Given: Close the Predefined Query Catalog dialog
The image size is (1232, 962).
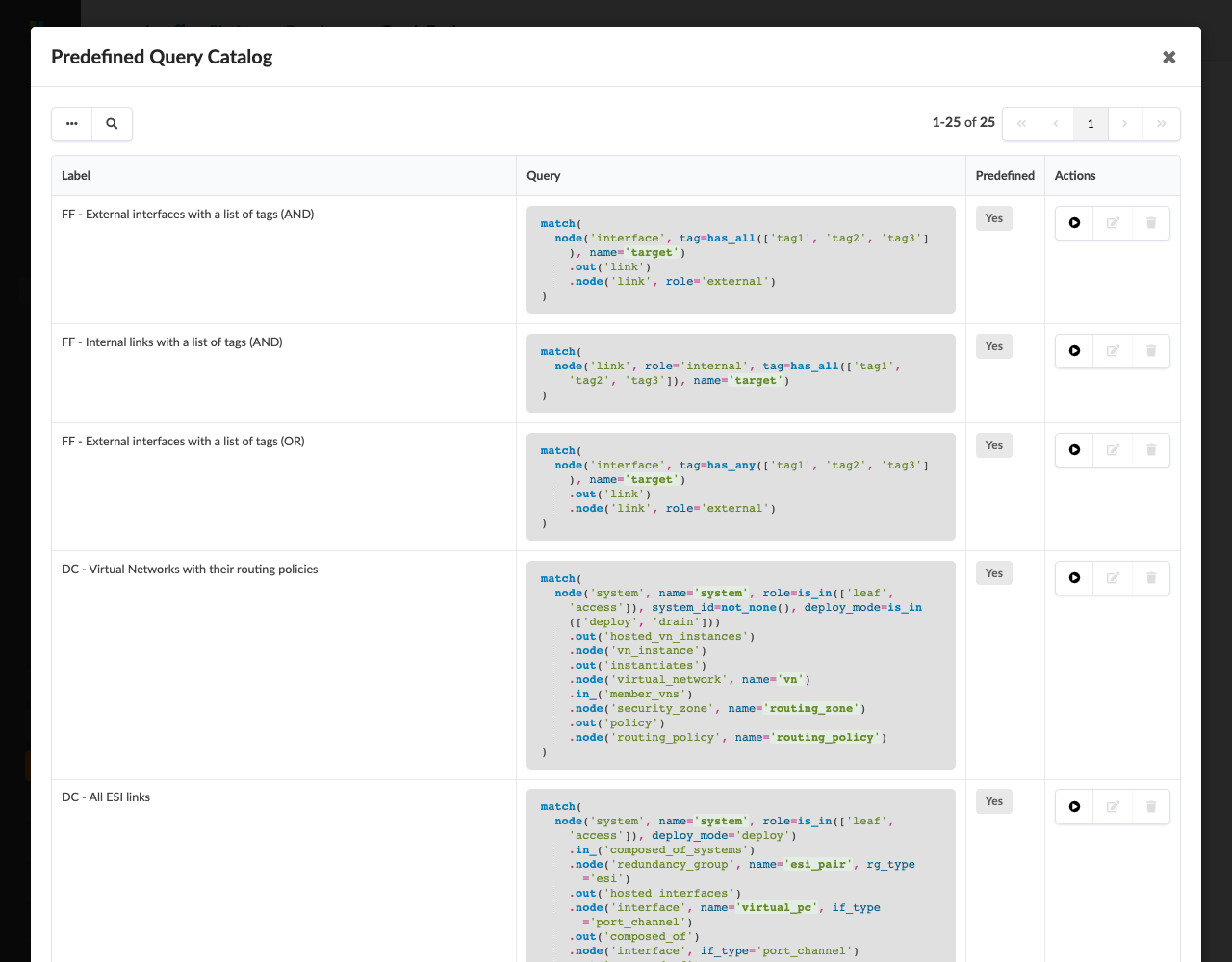Looking at the screenshot, I should (1168, 57).
